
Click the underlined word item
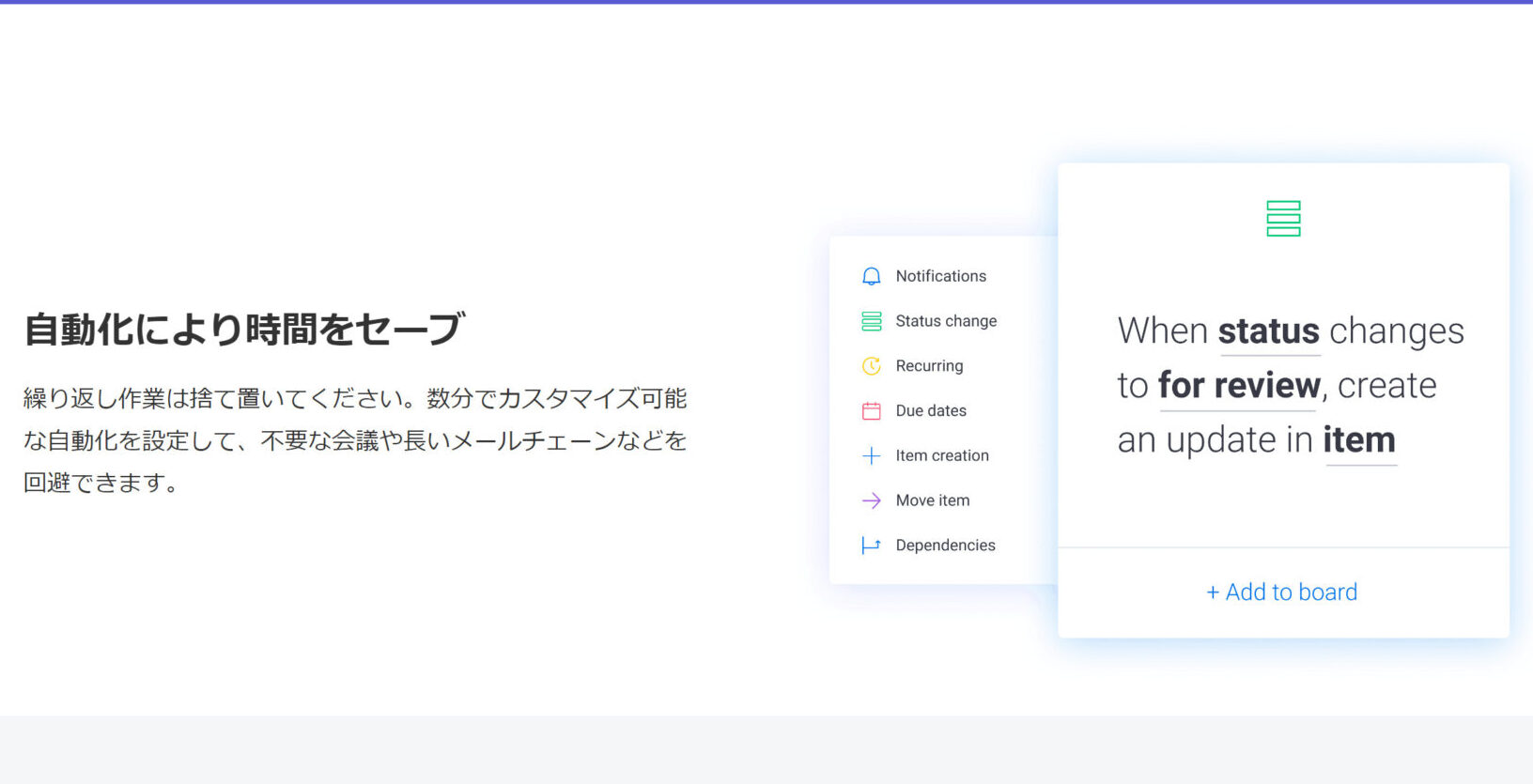1359,440
